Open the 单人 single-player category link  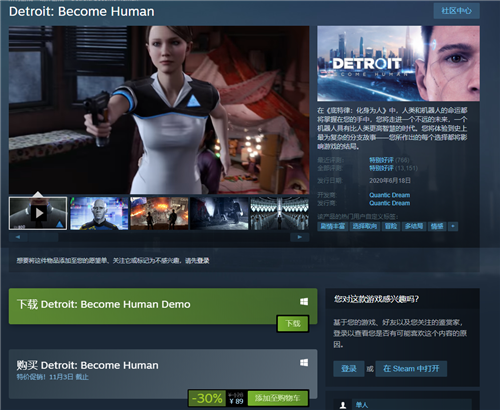pos(362,405)
